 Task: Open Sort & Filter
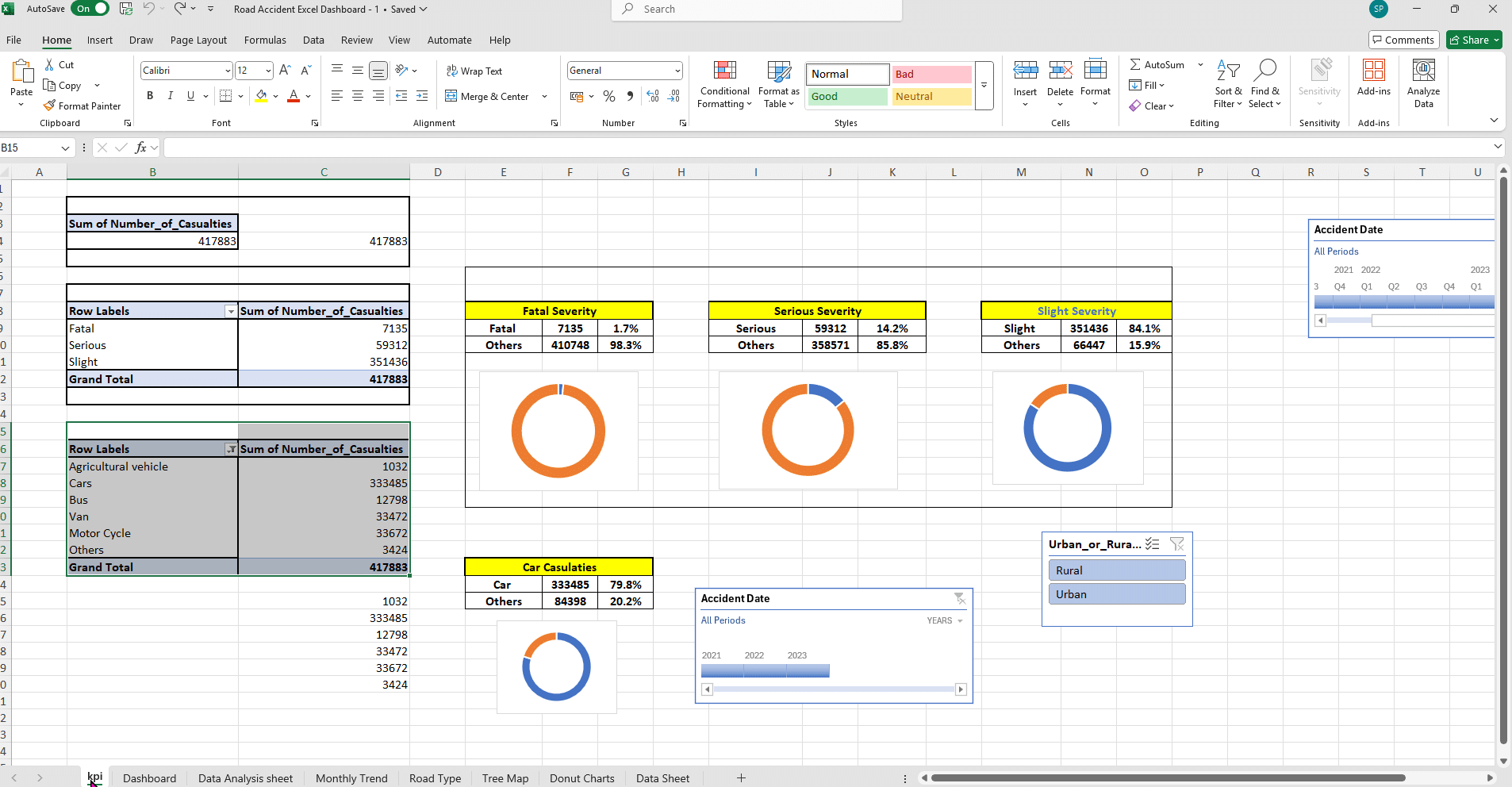click(x=1228, y=84)
